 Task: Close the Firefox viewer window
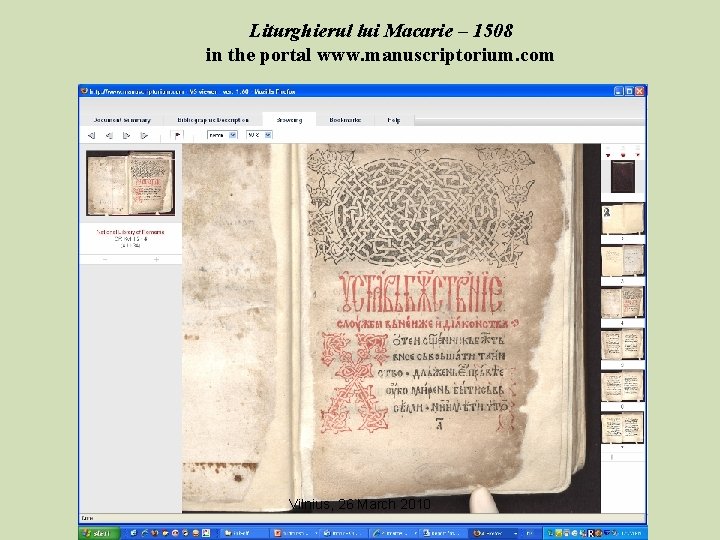(640, 91)
